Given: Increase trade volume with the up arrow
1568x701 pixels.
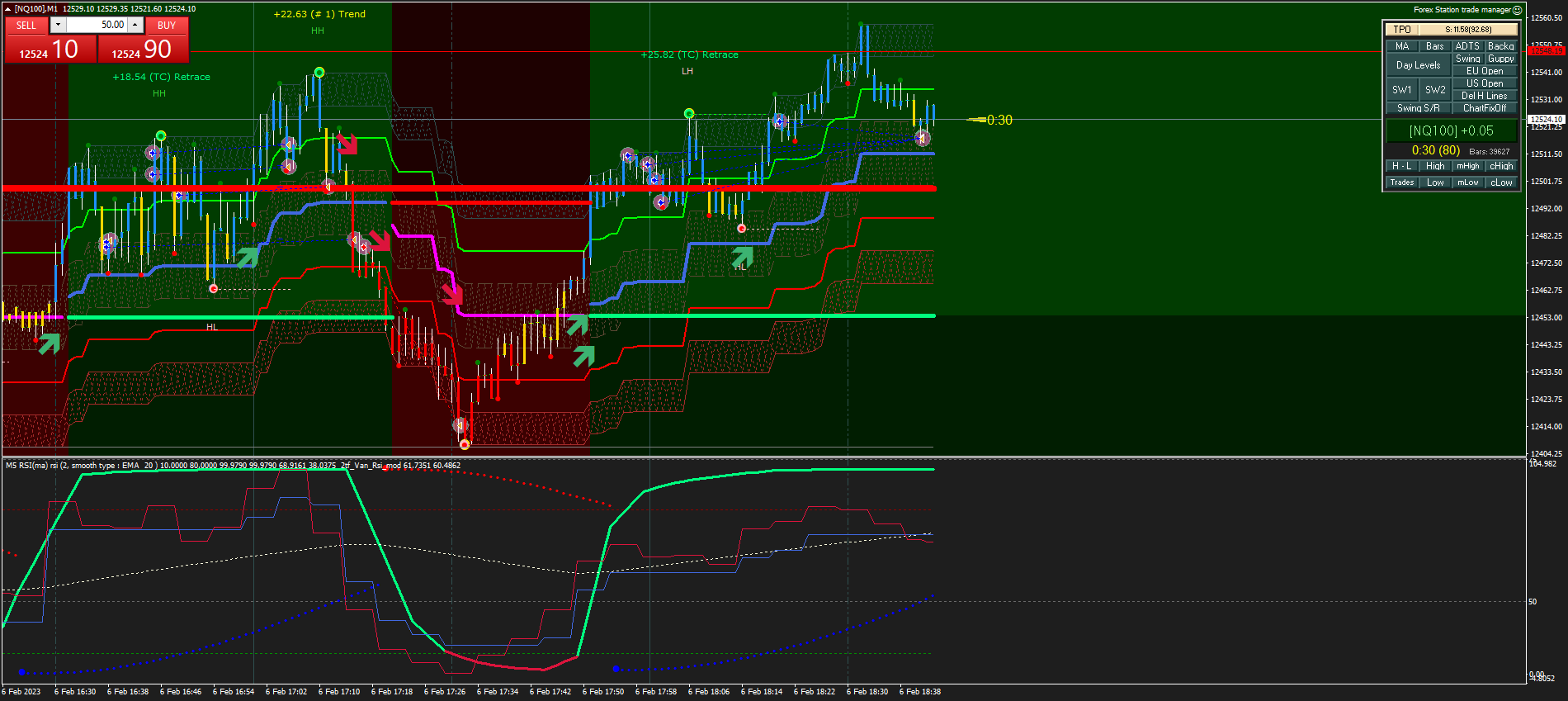Looking at the screenshot, I should [x=135, y=25].
